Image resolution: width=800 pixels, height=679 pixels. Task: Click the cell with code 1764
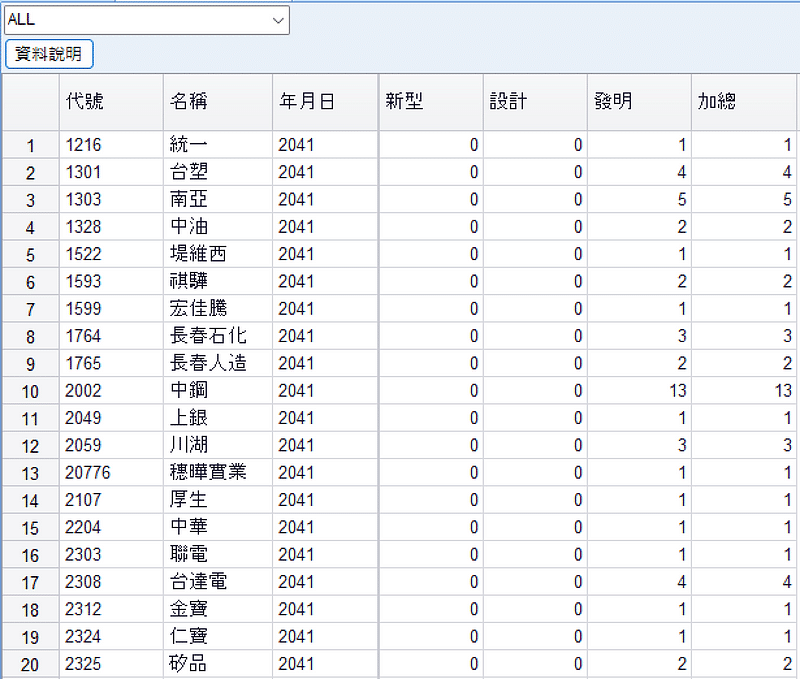[x=111, y=336]
